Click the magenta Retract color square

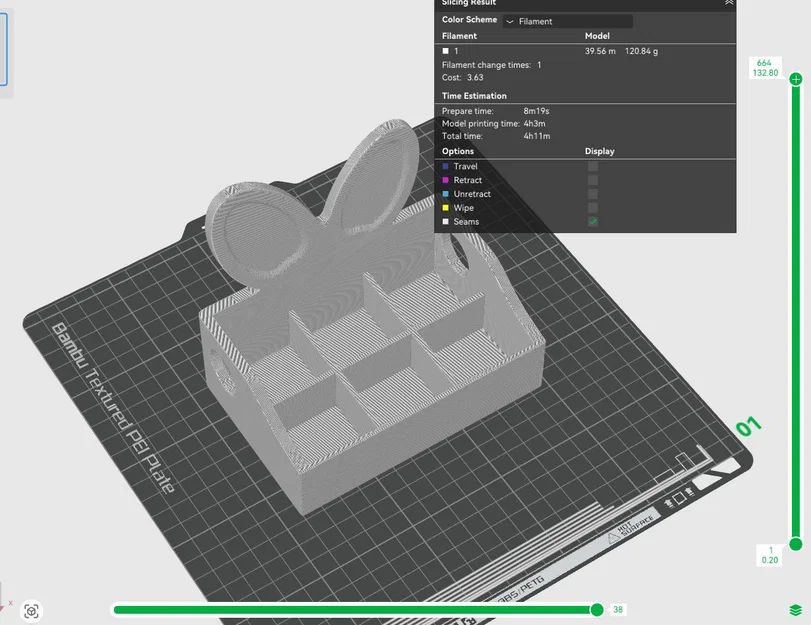[445, 180]
